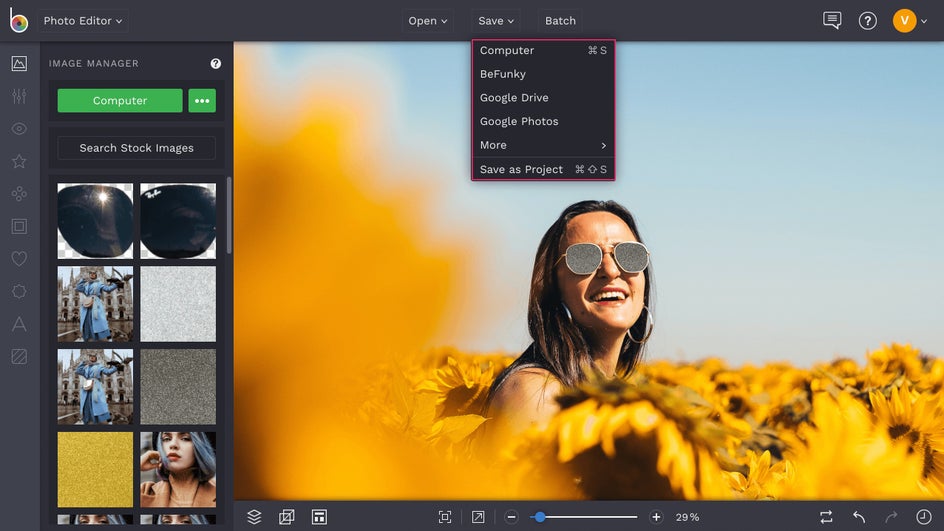Click the zoom in plus button
The height and width of the screenshot is (531, 944).
656,517
